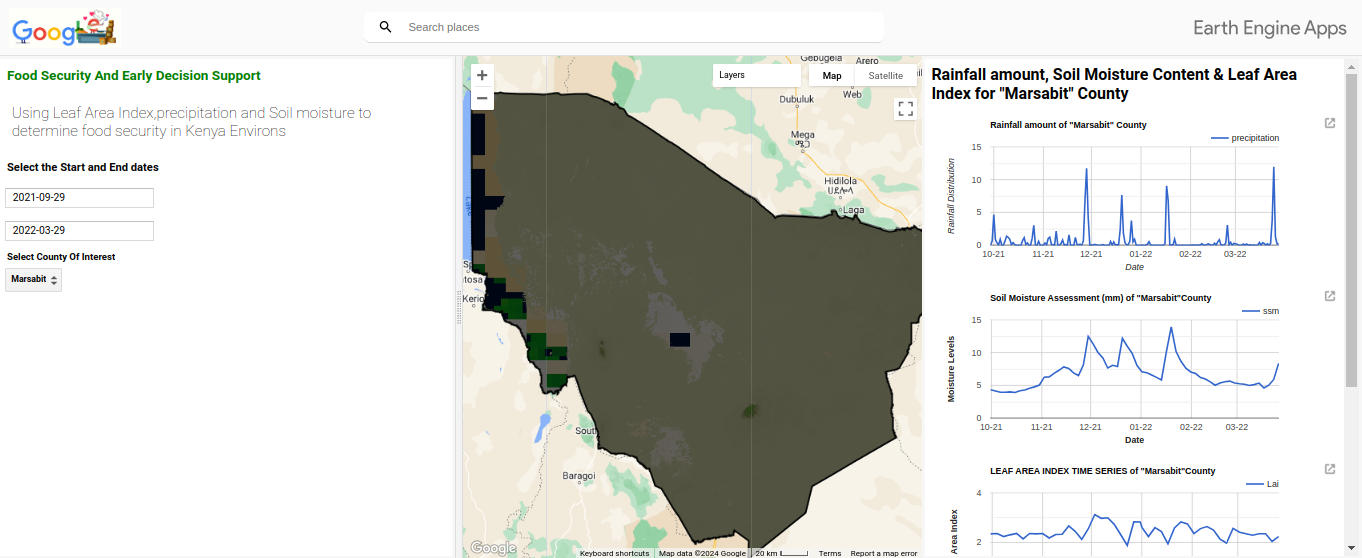Image resolution: width=1362 pixels, height=558 pixels.
Task: Pop out the Soil Moisture chart
Action: (1329, 296)
